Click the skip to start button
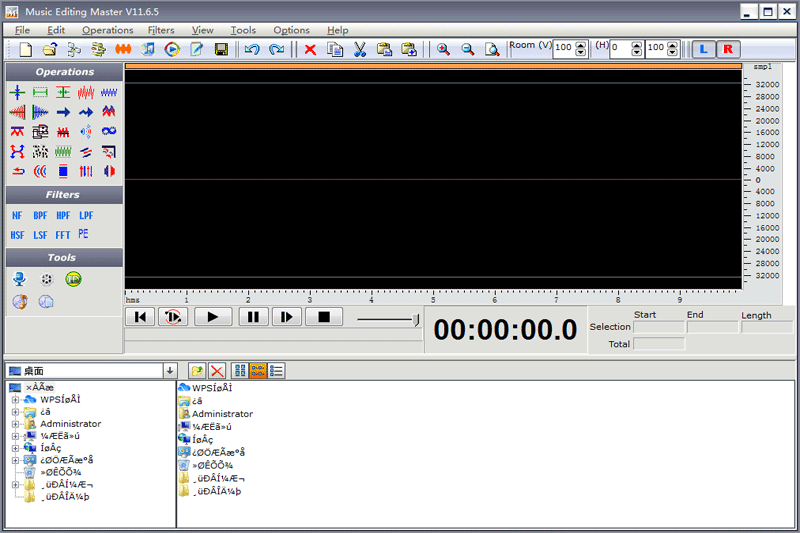Viewport: 800px width, 533px height. 140,317
